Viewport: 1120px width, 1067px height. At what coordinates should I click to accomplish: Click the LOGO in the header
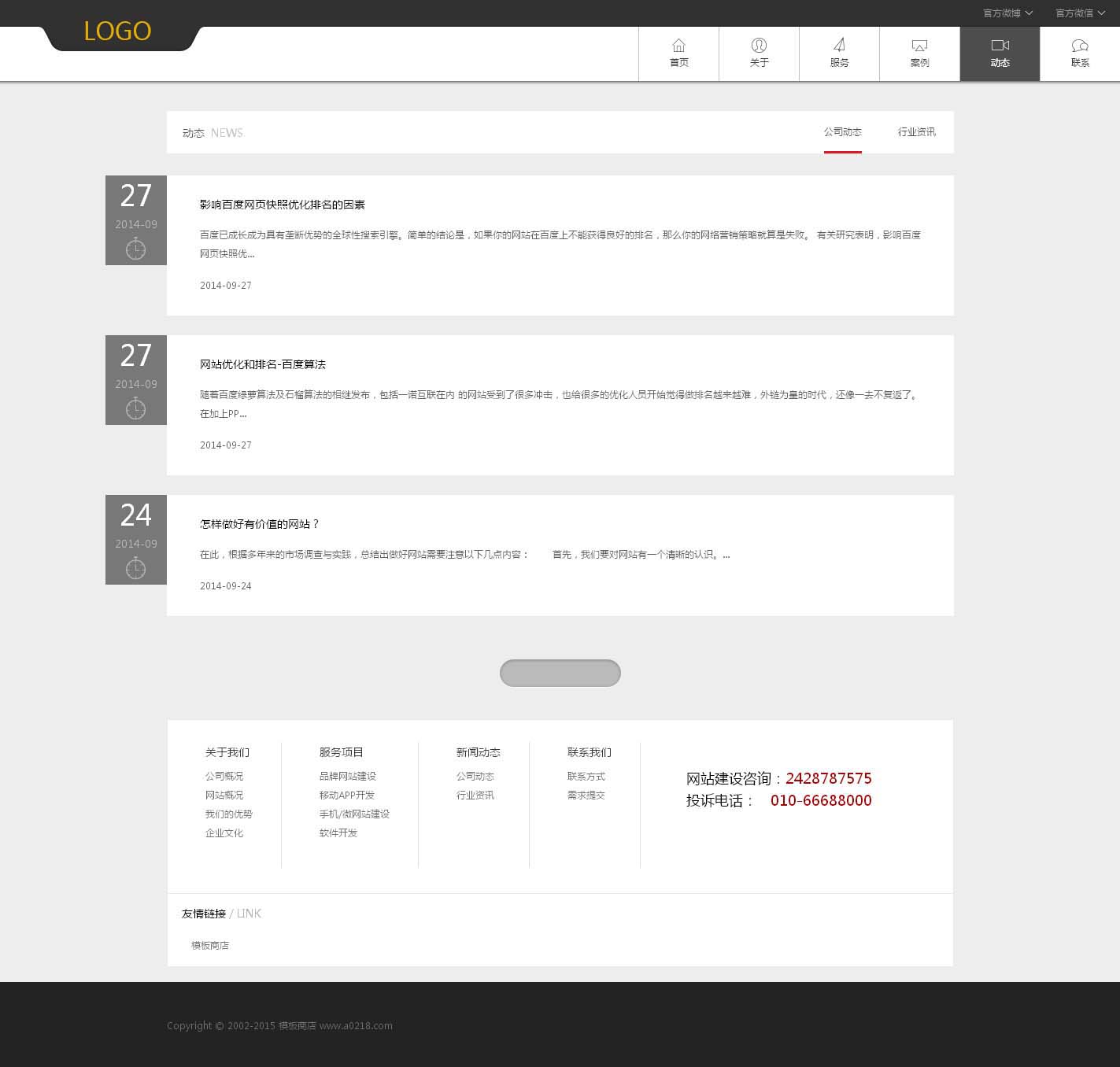[x=117, y=31]
